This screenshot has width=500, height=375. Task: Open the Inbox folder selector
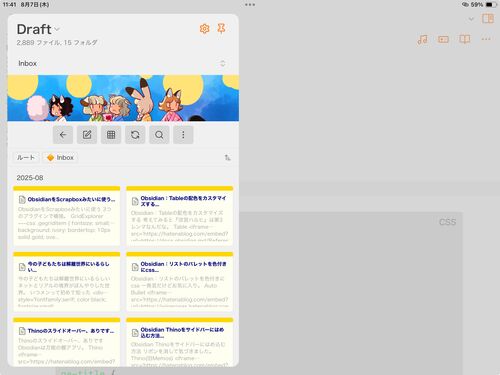pyautogui.click(x=122, y=63)
